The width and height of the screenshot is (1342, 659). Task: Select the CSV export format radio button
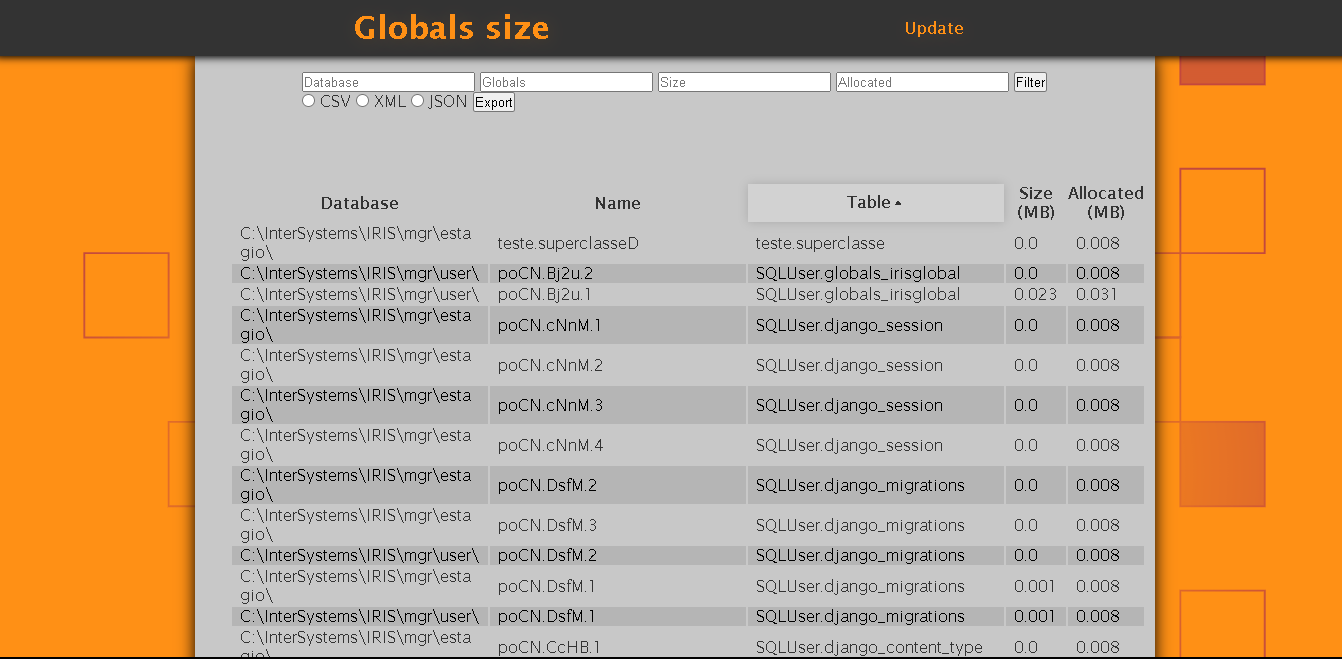coord(308,101)
